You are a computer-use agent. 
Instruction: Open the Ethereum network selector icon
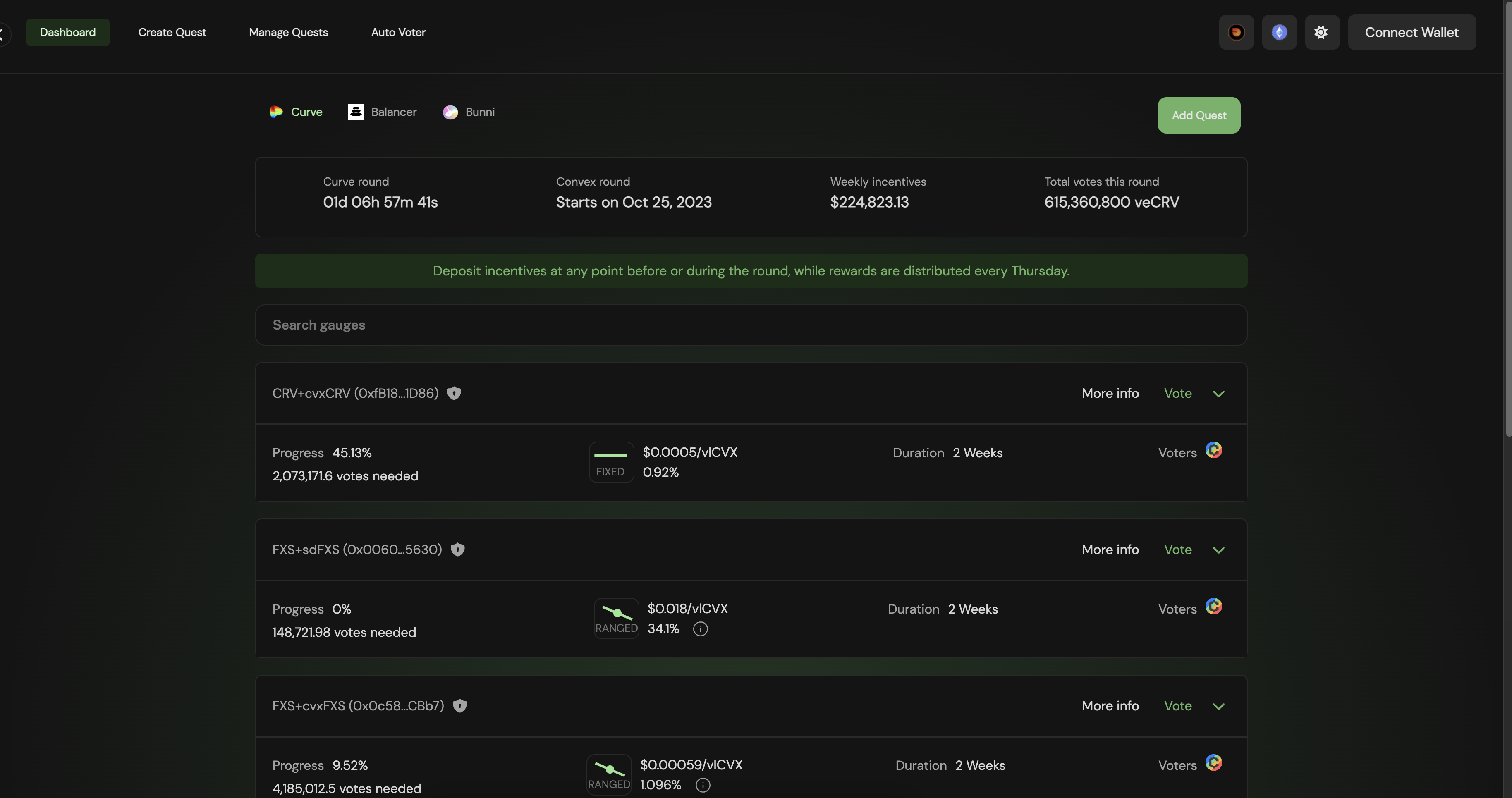pos(1279,32)
